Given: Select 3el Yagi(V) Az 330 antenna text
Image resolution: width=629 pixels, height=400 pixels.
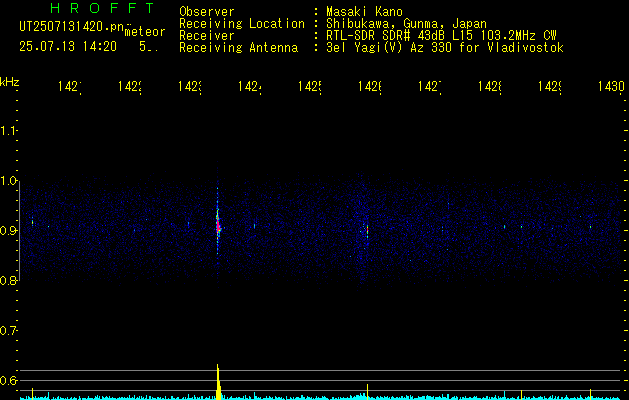Looking at the screenshot, I should 445,48.
